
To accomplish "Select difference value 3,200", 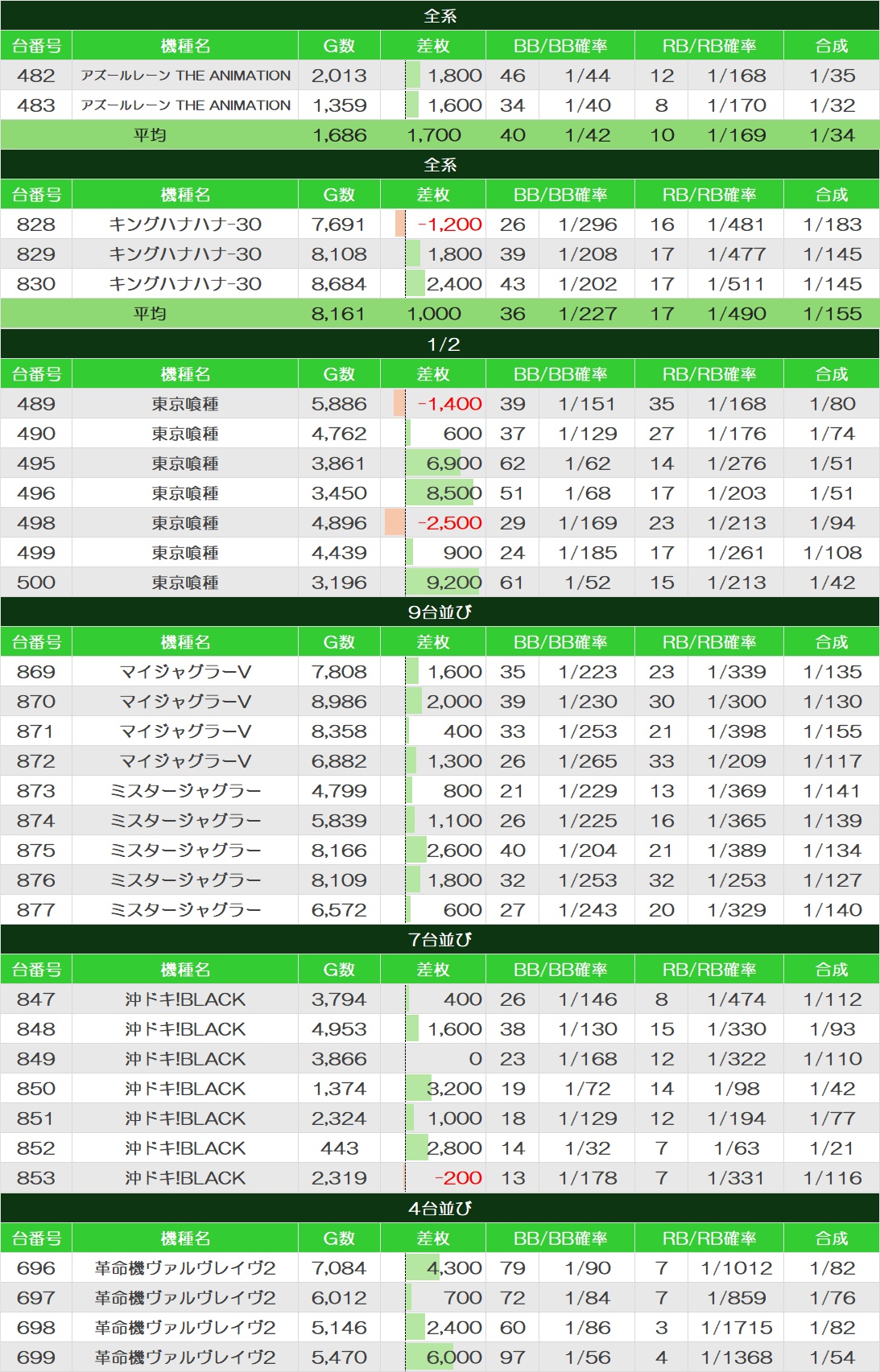I will [454, 1089].
